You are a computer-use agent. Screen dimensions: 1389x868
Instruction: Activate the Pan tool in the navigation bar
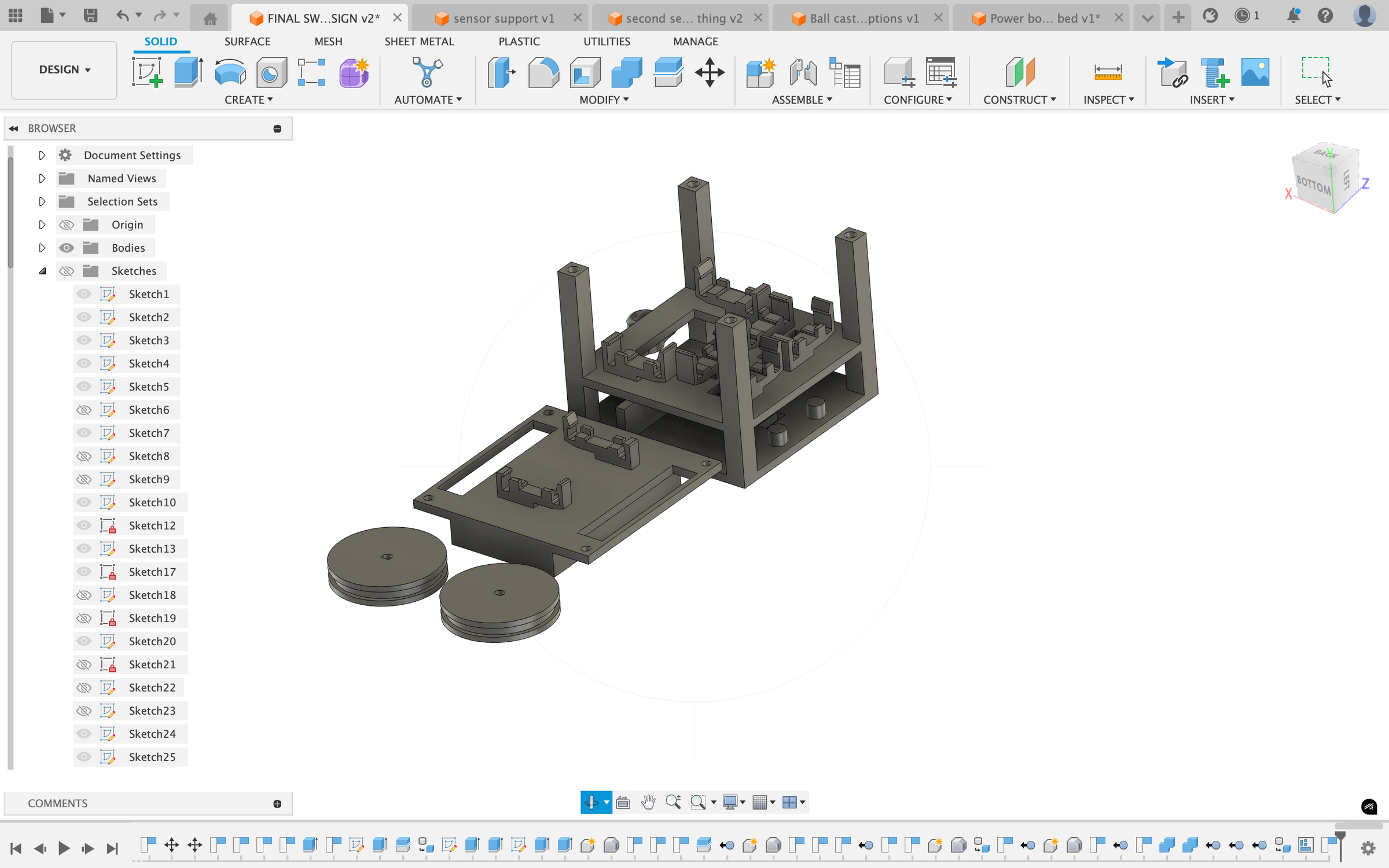pos(648,803)
